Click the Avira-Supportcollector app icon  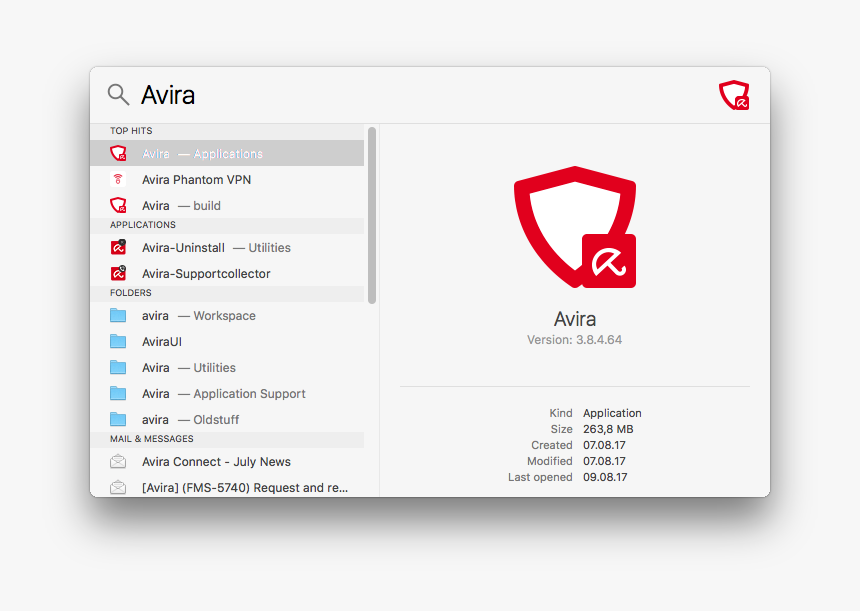(118, 273)
